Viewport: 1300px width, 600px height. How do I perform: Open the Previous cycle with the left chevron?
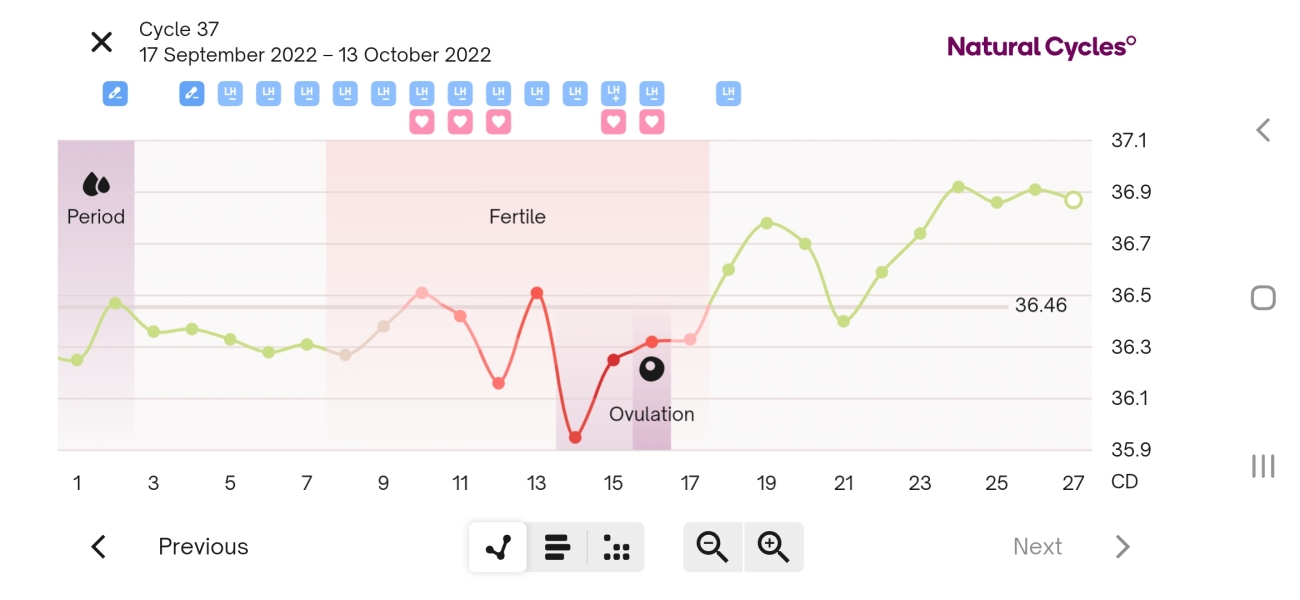pos(98,547)
